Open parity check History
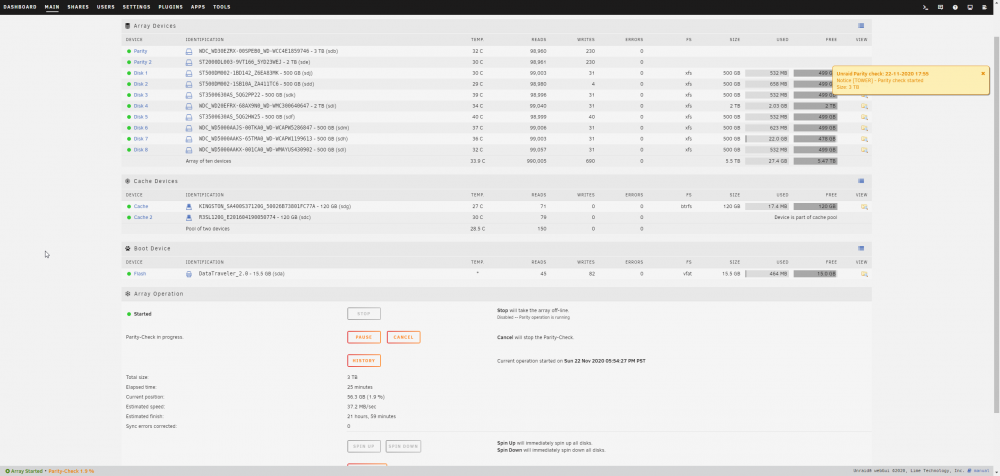This screenshot has width=1000, height=476. click(x=364, y=361)
